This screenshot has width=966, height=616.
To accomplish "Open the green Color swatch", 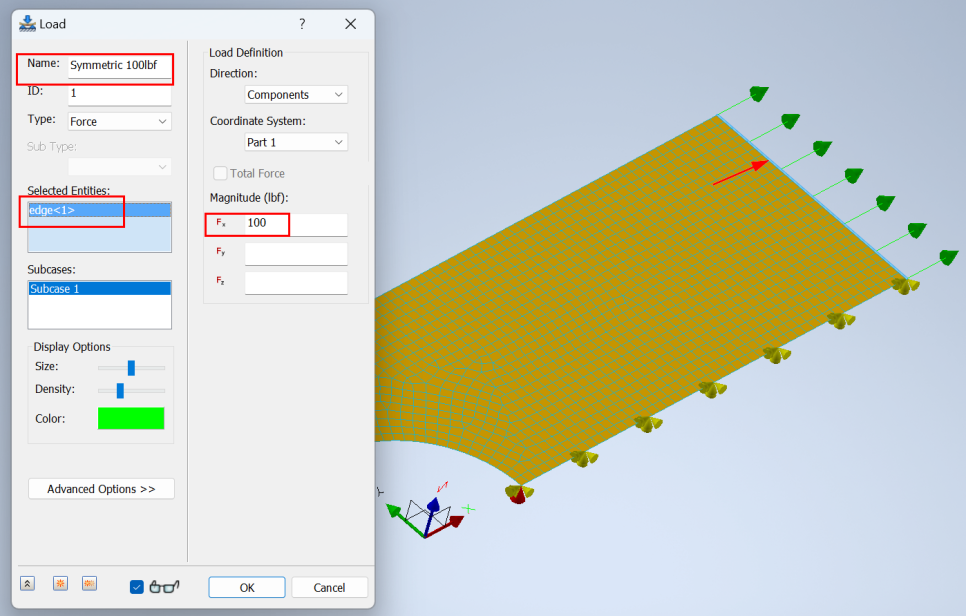I will pos(131,418).
